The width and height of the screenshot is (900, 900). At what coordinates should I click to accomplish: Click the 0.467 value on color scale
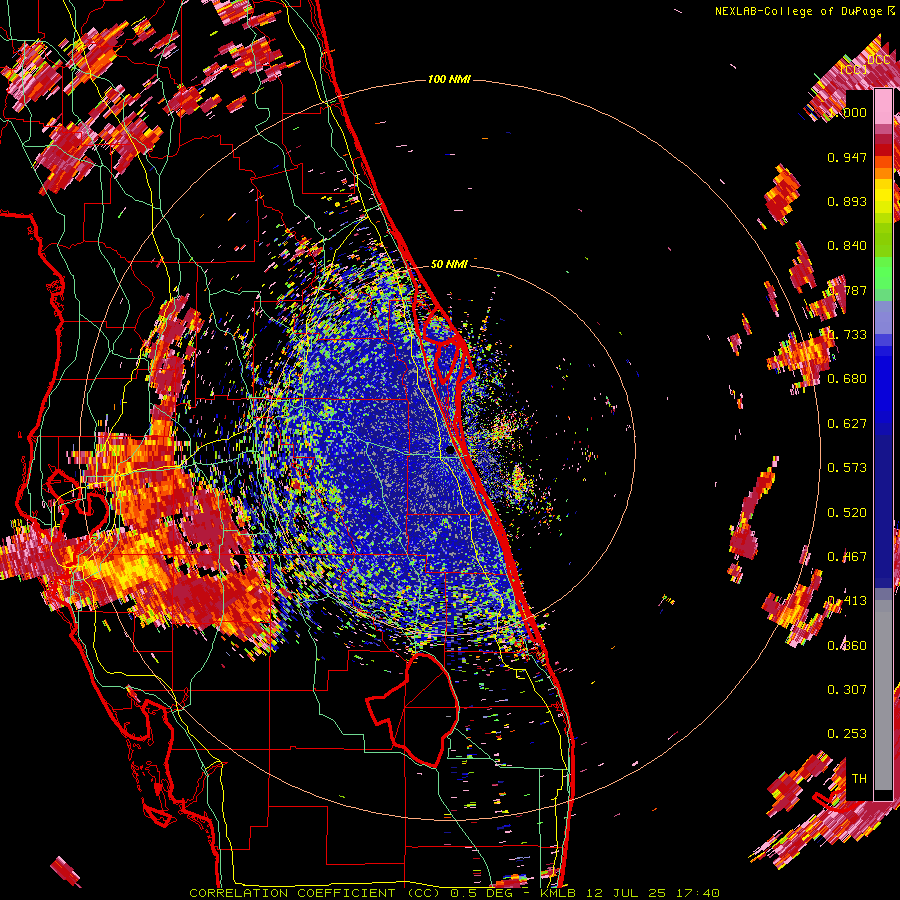tap(847, 557)
